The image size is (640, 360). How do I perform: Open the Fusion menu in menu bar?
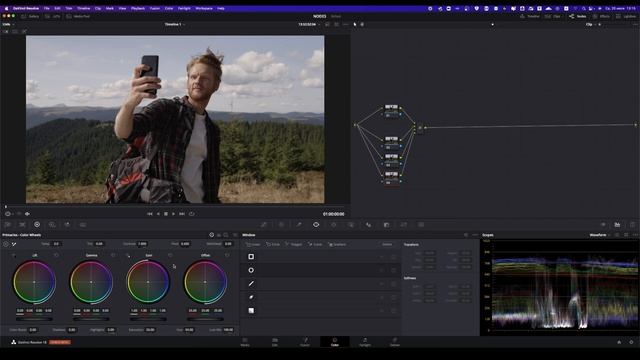[155, 8]
